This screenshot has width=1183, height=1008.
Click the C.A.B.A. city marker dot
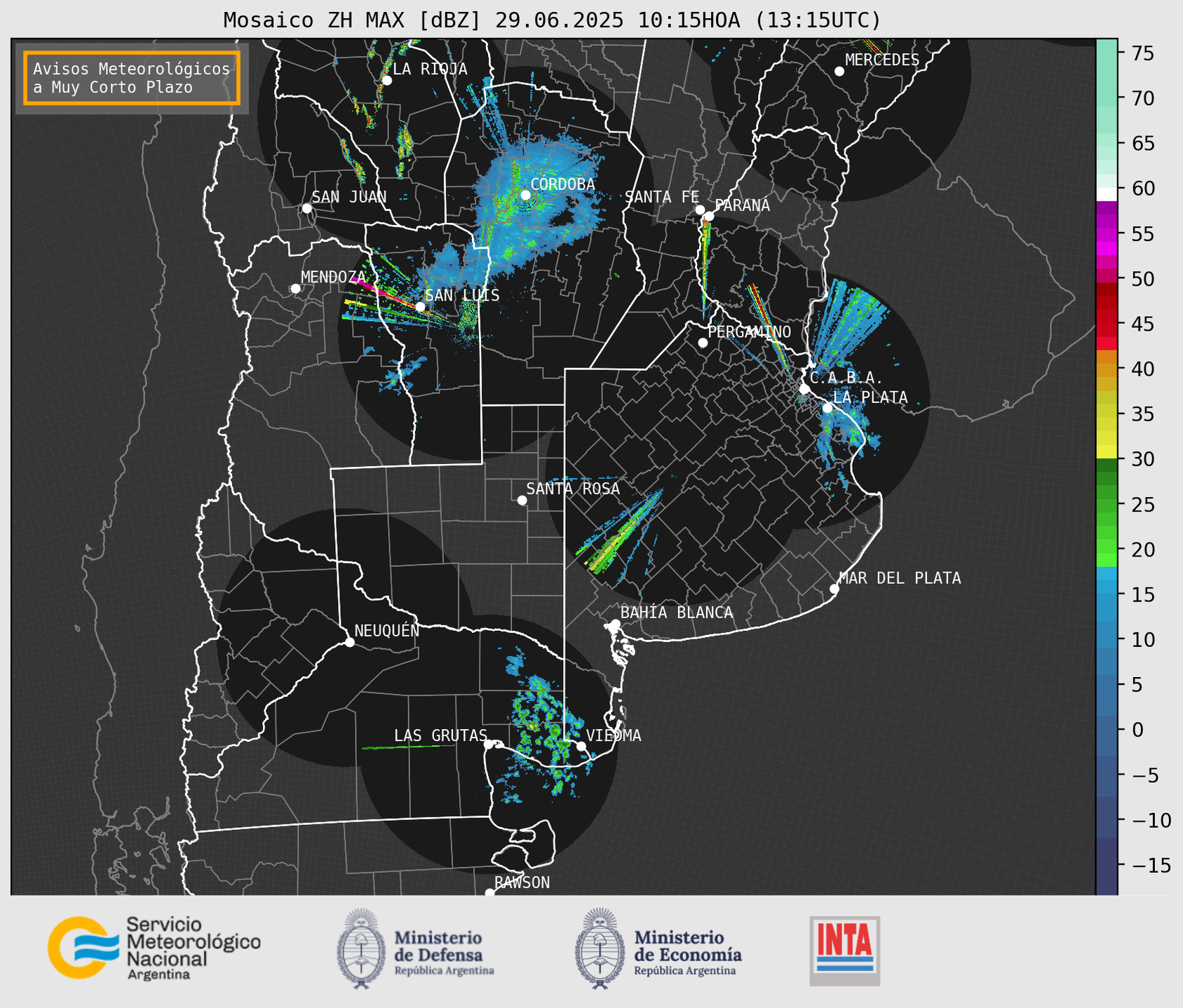tap(804, 389)
